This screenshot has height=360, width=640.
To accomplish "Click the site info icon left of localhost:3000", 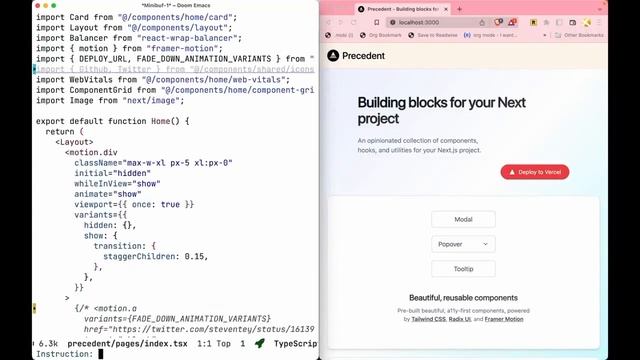I will (393, 22).
